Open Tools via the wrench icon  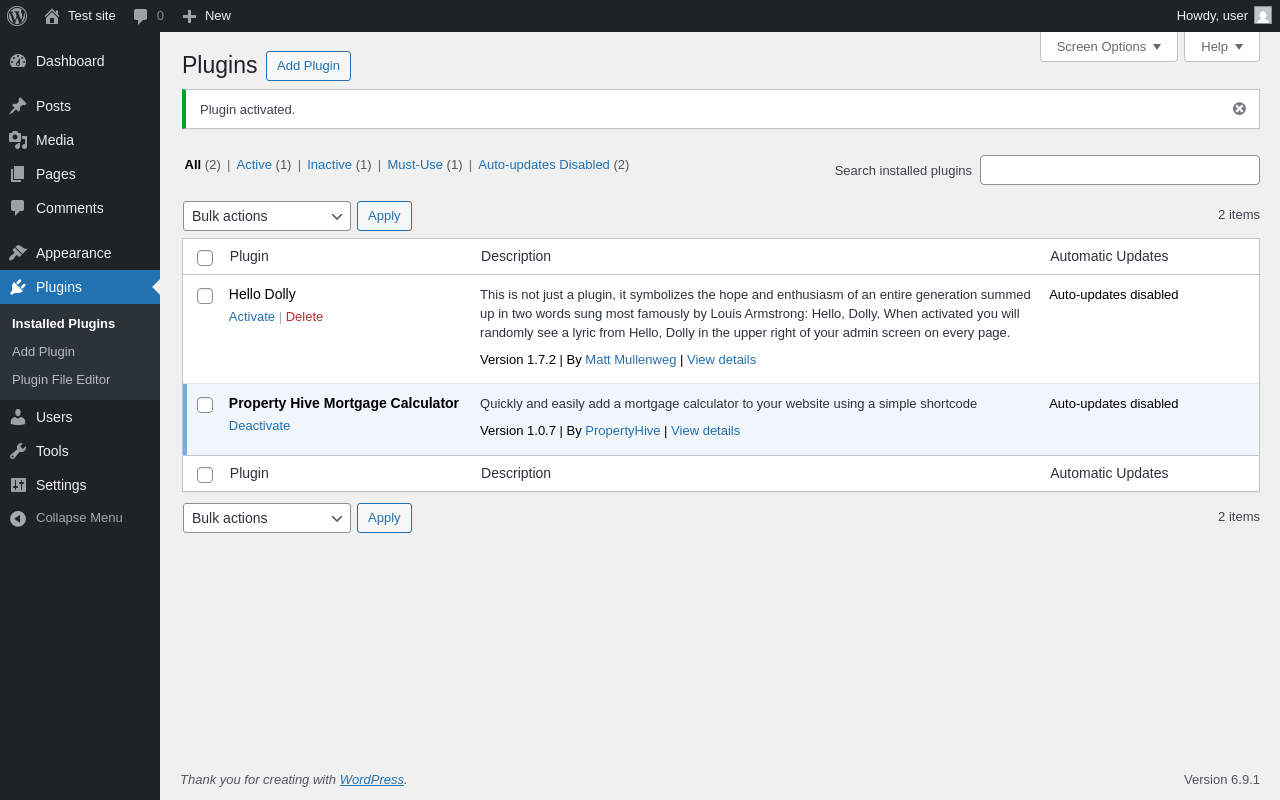18,451
